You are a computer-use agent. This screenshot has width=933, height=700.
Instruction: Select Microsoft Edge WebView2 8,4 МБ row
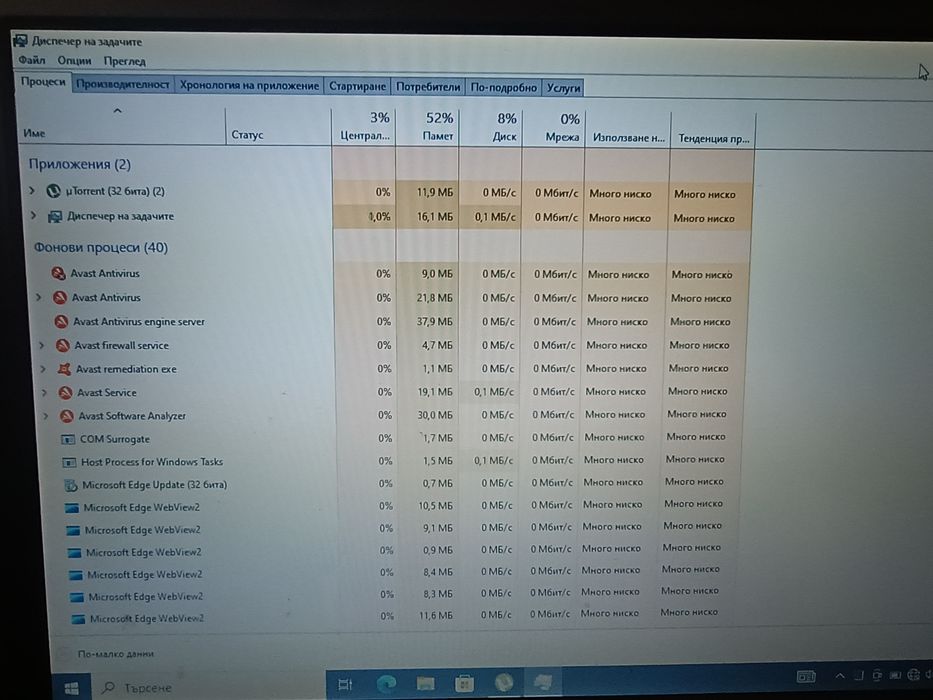tap(395, 573)
